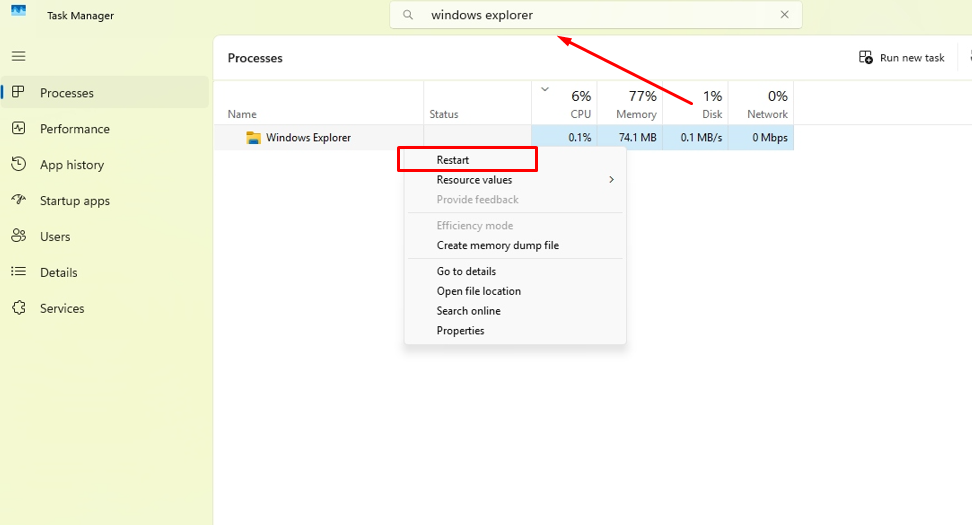Click the Details list icon
Image resolution: width=972 pixels, height=525 pixels.
[19, 271]
